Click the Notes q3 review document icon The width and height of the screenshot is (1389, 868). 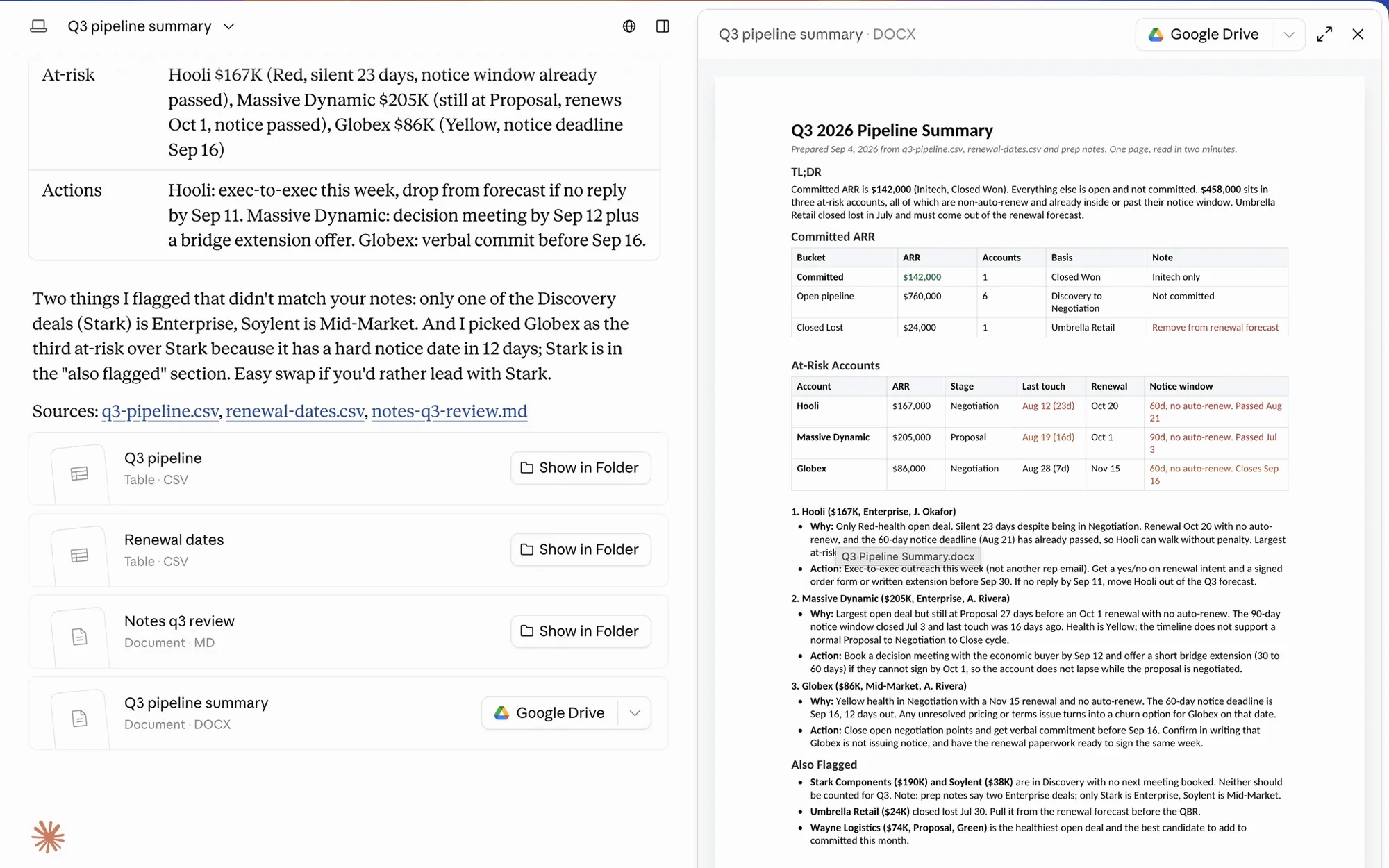point(79,637)
